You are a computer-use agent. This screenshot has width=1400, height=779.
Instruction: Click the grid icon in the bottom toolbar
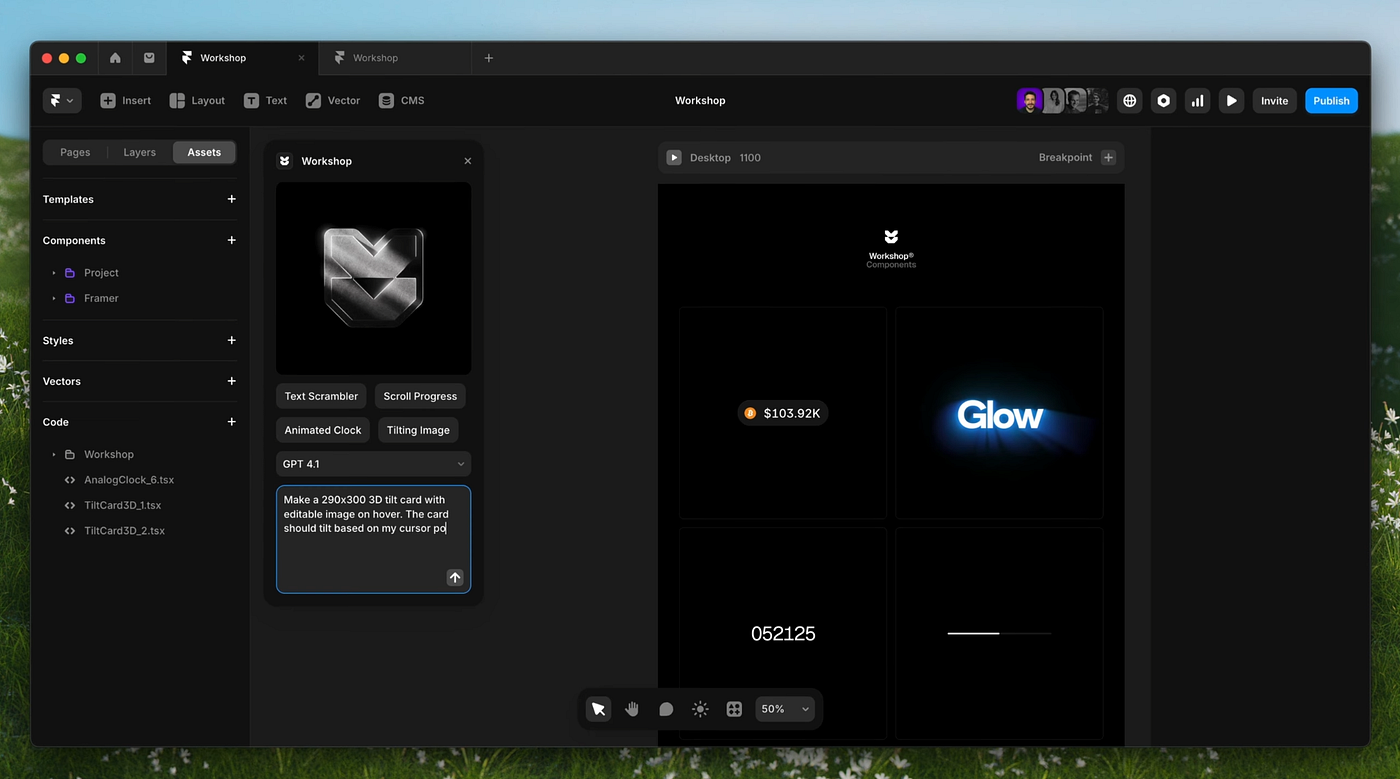pos(734,709)
